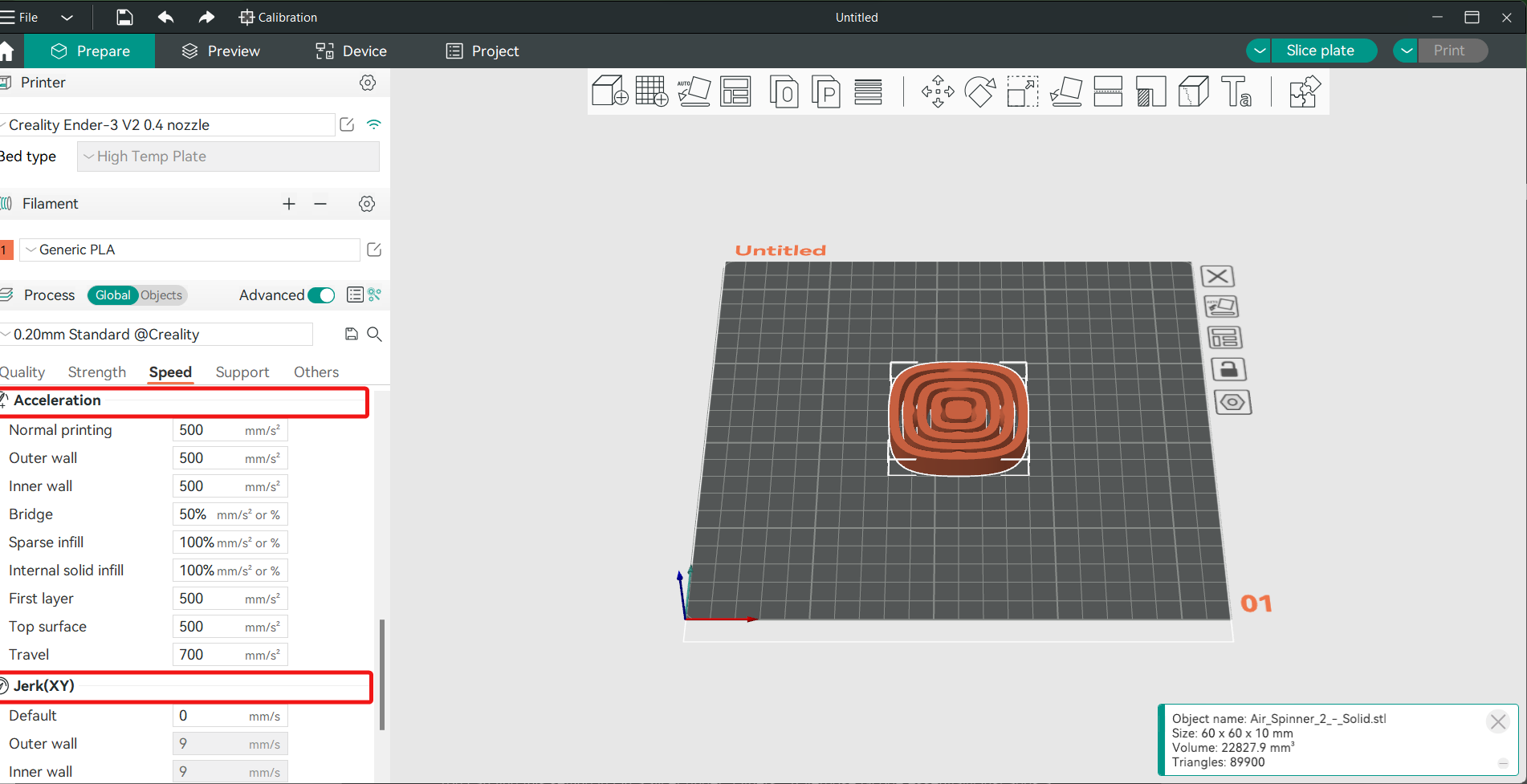Open the Support settings tab
1527x784 pixels.
(x=242, y=372)
